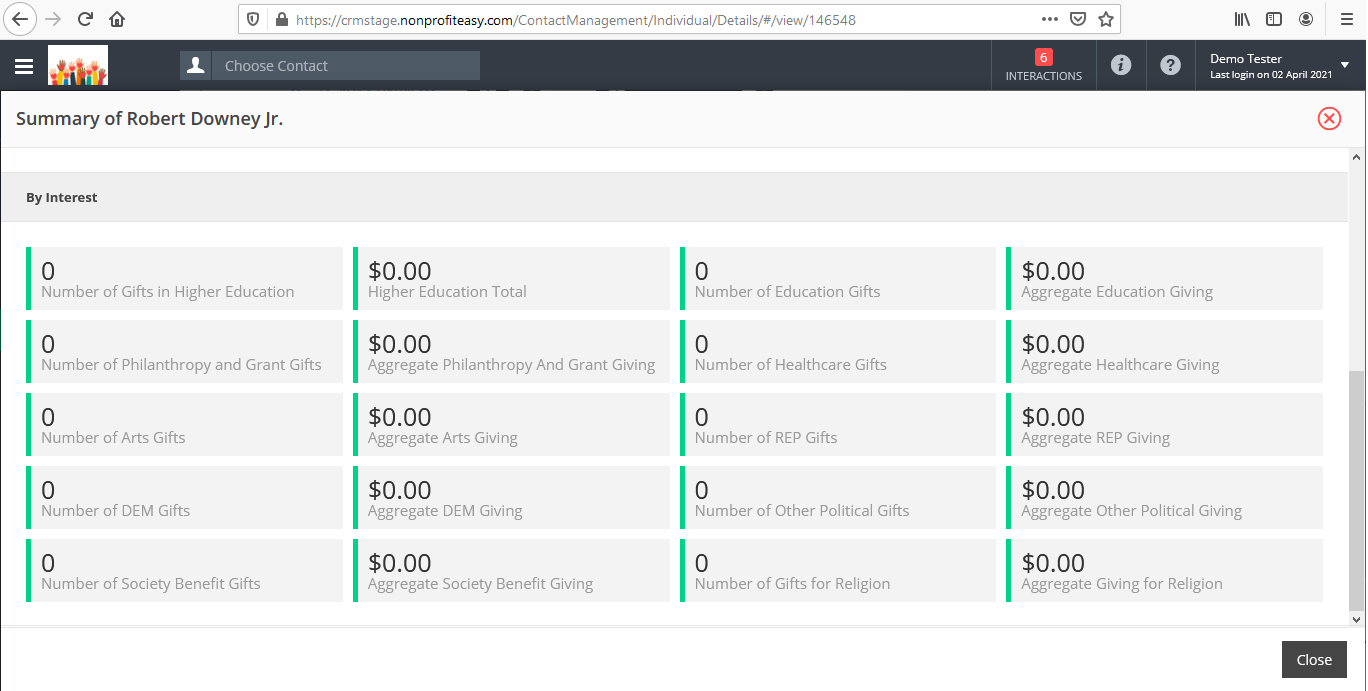The image size is (1368, 691).
Task: Select Aggregate Education Giving card
Action: 1164,279
